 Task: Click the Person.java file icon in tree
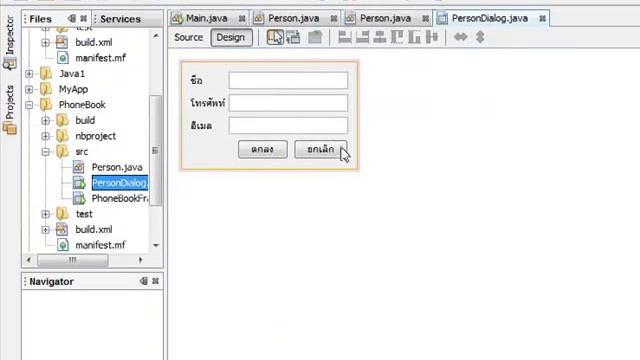[x=79, y=167]
